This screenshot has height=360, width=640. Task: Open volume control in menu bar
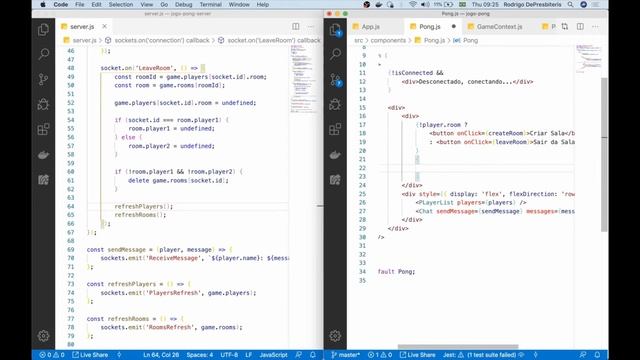[425, 4]
